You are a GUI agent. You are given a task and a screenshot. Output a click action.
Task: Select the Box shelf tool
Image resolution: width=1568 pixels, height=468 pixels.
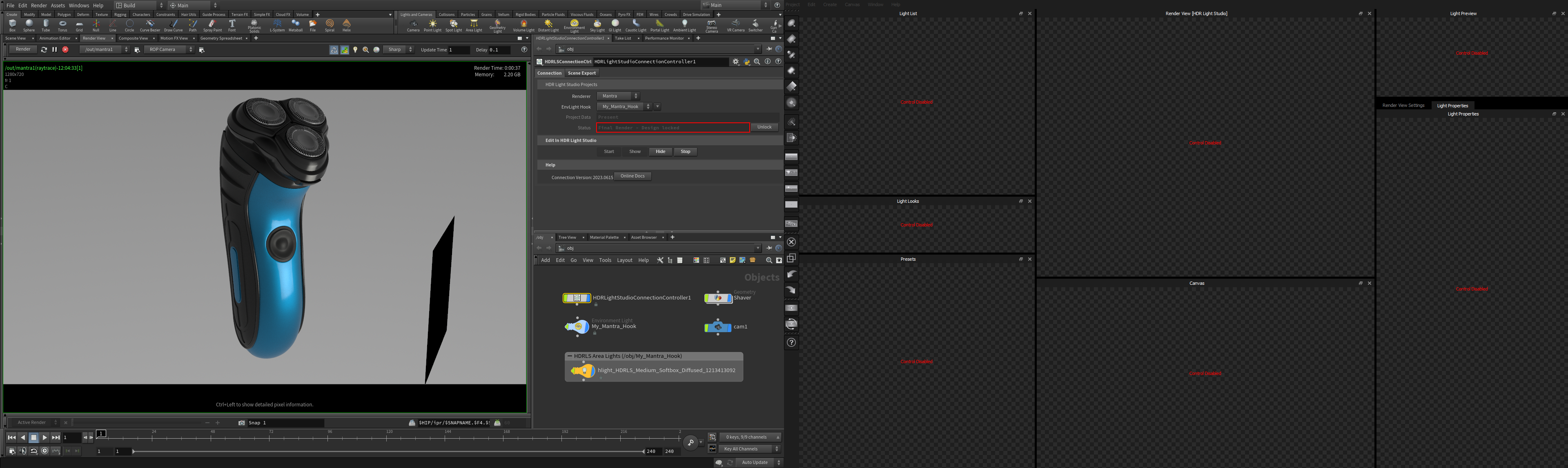pyautogui.click(x=12, y=26)
